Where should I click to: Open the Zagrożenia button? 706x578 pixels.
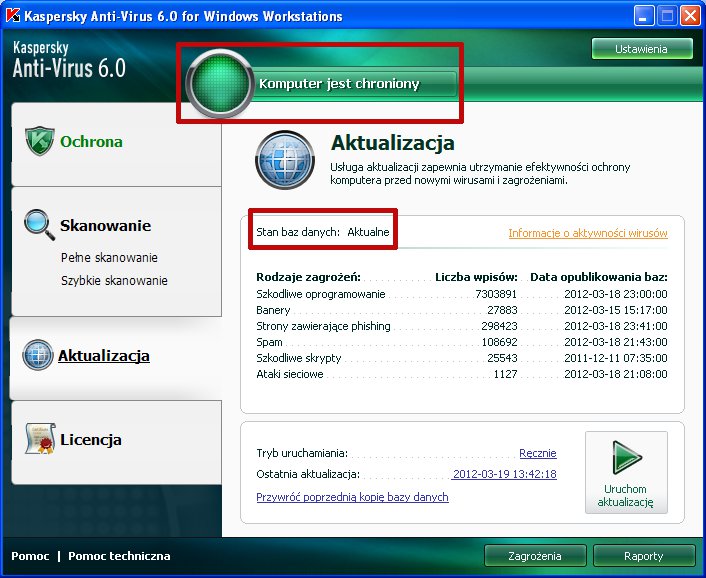(x=535, y=556)
